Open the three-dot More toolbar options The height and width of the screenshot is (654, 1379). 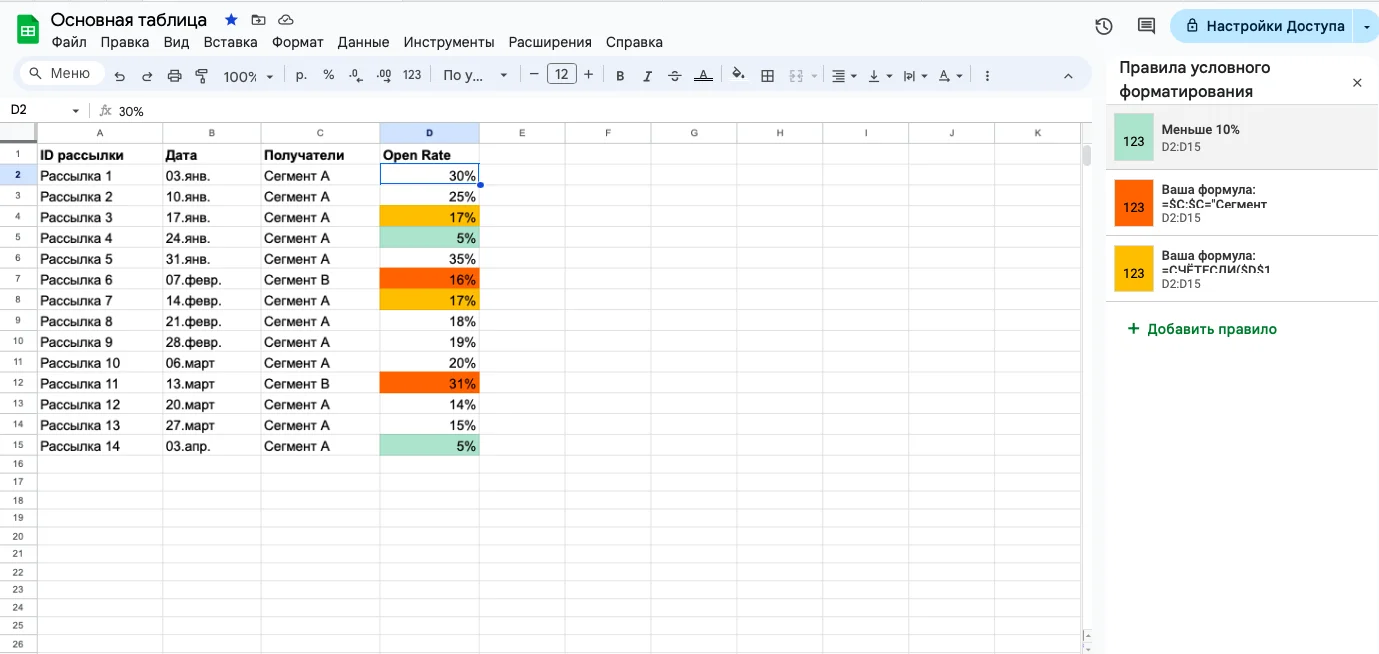click(987, 76)
